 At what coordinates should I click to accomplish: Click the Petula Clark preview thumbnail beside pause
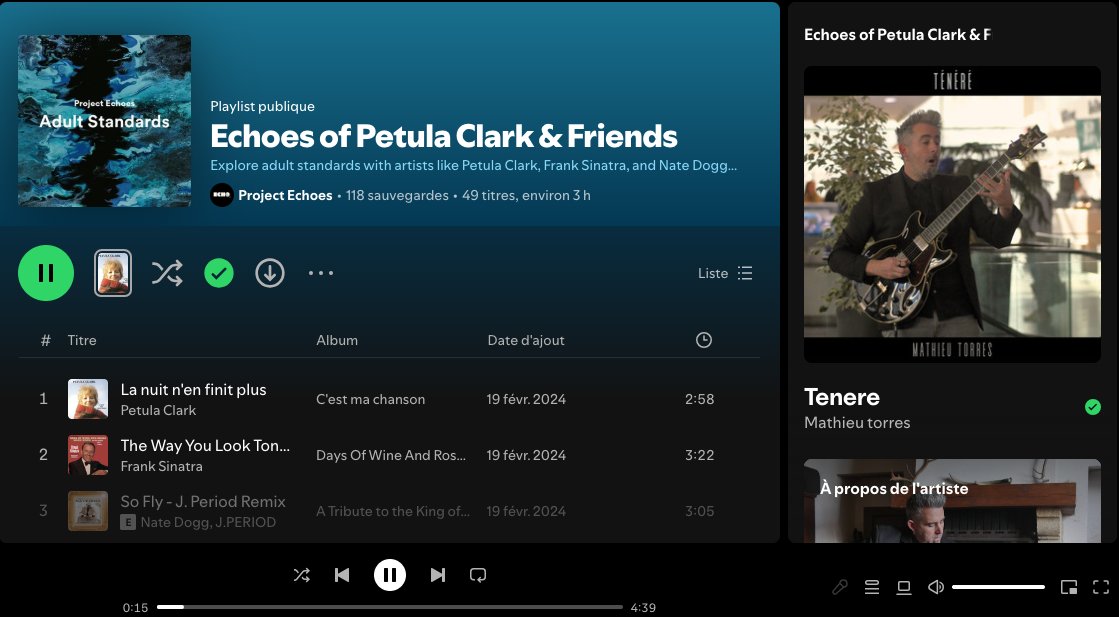(113, 273)
